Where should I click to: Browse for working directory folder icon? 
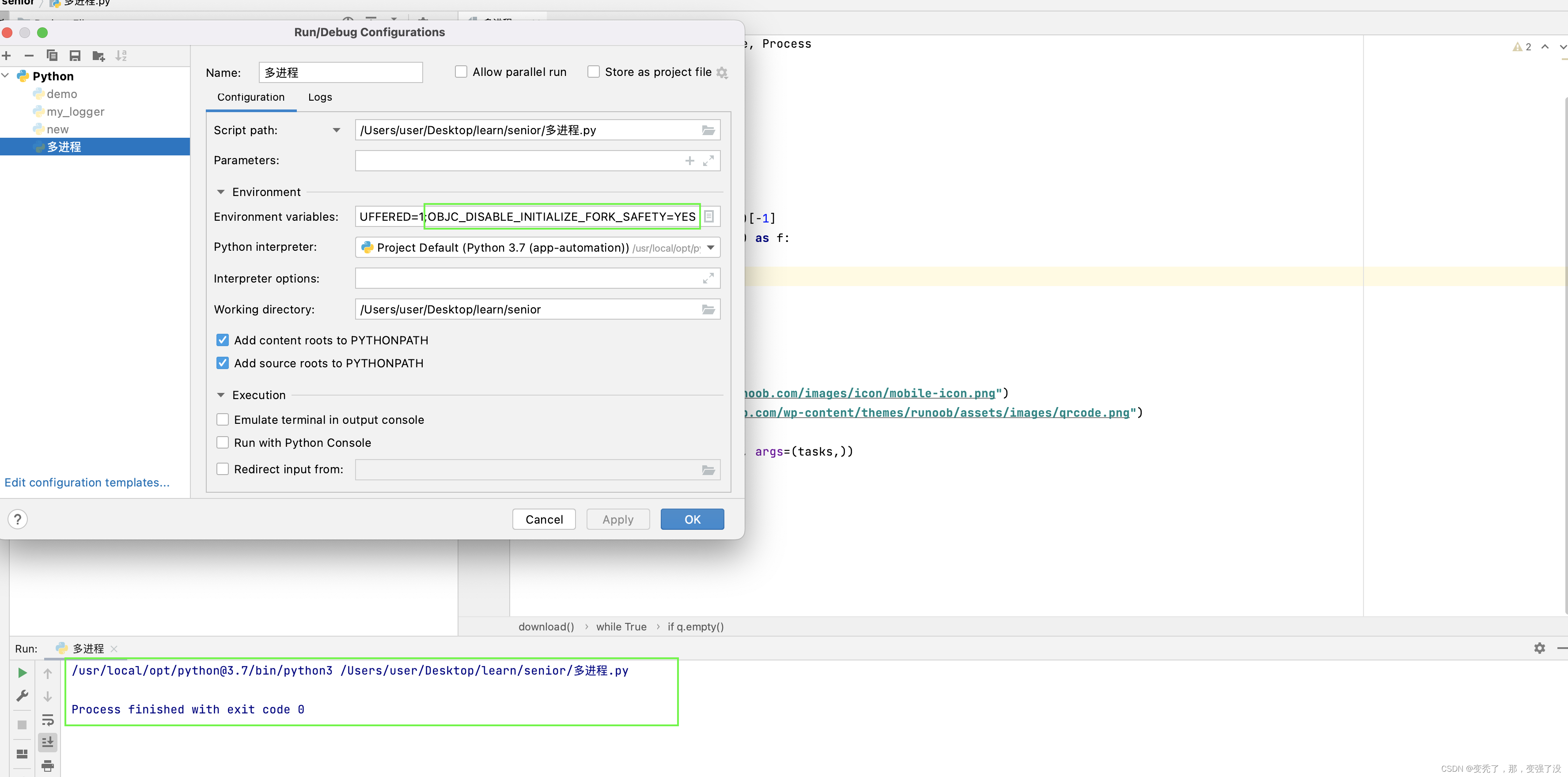pos(708,310)
